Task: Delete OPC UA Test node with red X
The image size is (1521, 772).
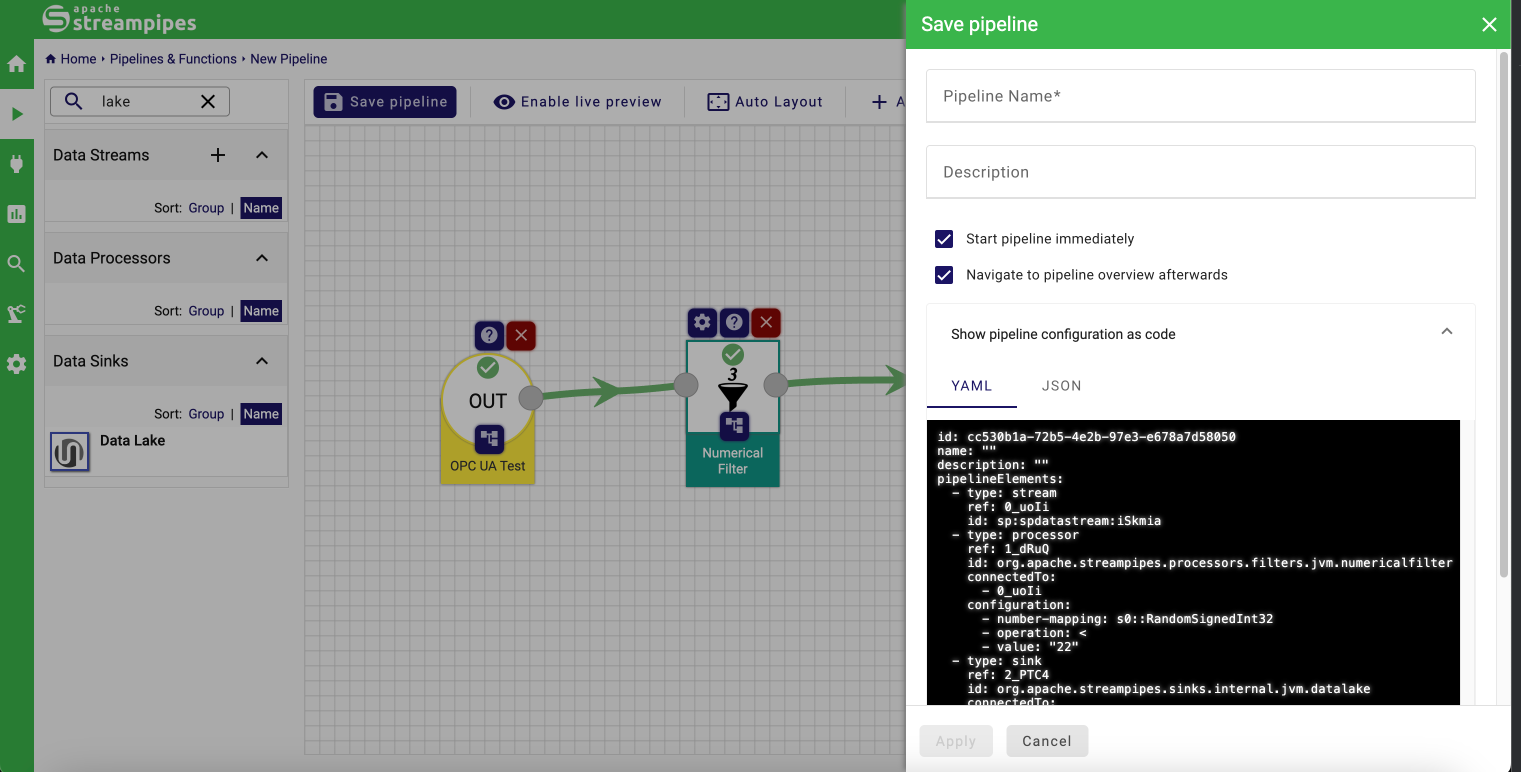Action: pyautogui.click(x=521, y=336)
